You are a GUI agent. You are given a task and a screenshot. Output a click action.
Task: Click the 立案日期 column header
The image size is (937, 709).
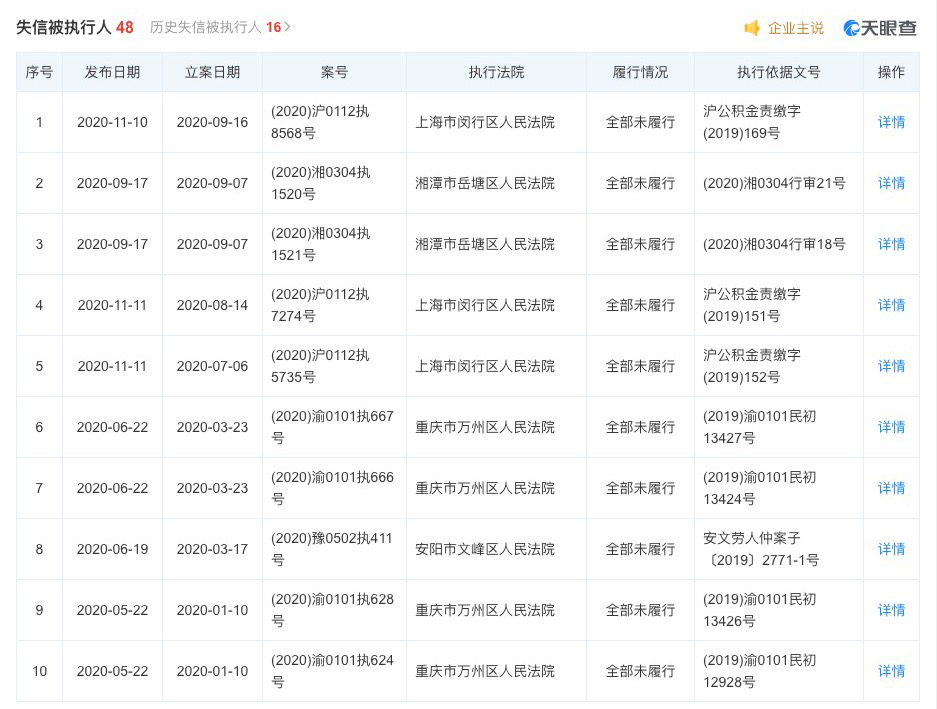click(212, 72)
